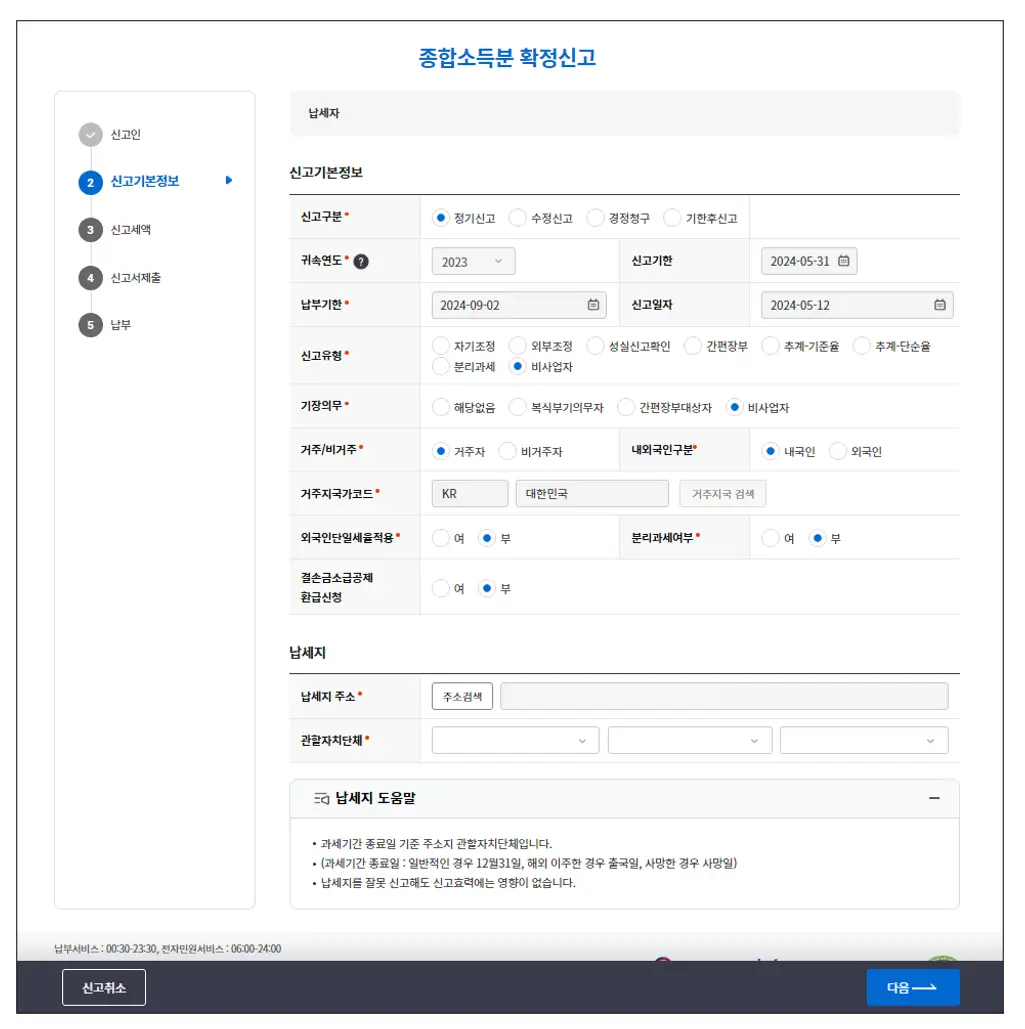Viewport: 1025px width, 1029px height.
Task: Open the calendar picker for 신고기한
Action: pos(845,260)
